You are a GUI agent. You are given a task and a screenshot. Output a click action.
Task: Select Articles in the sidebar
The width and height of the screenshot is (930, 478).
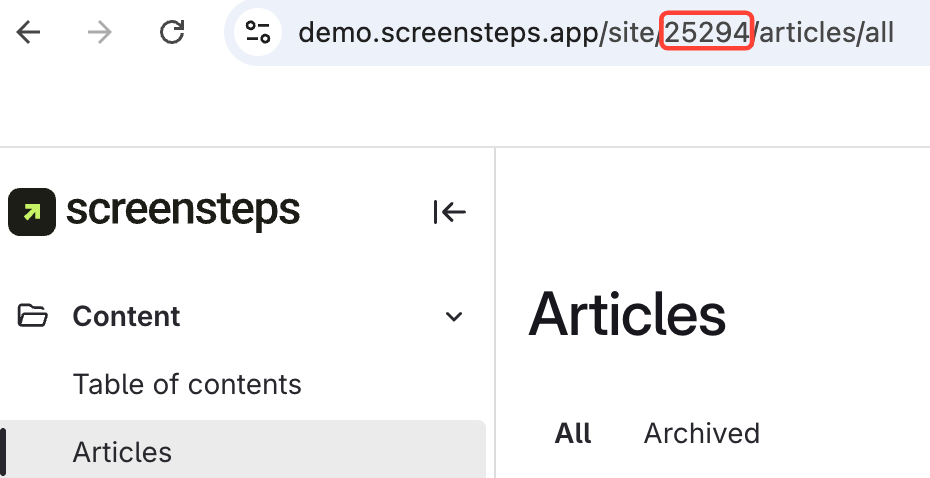click(x=122, y=452)
